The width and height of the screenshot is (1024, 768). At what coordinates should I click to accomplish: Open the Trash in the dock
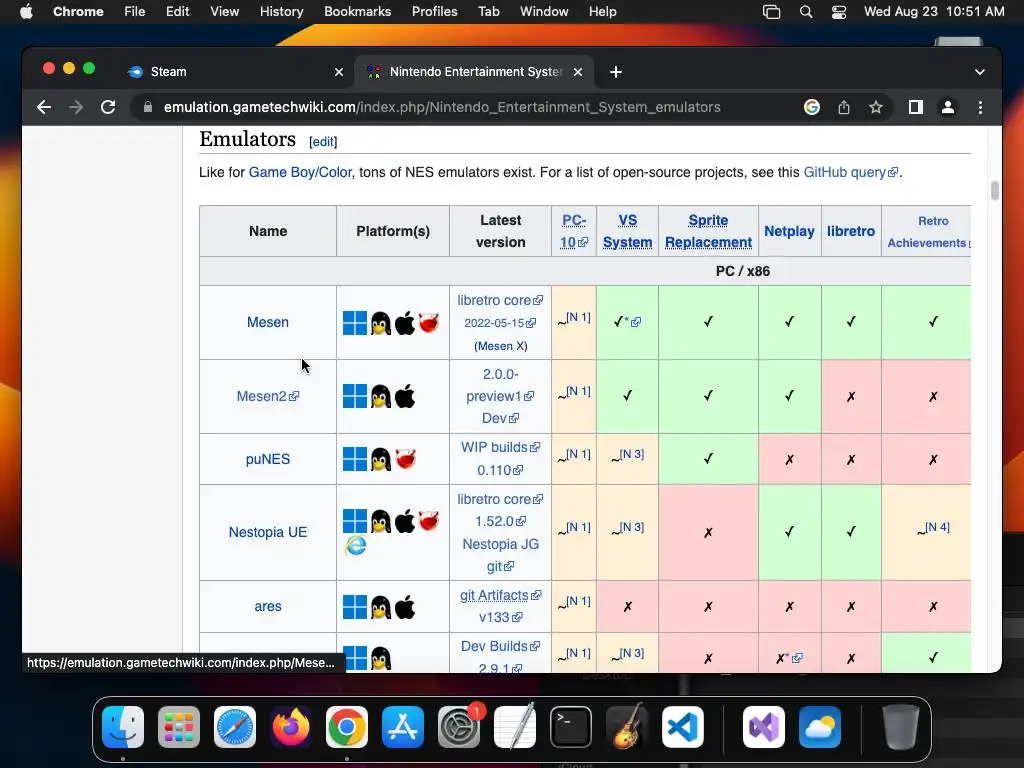901,727
